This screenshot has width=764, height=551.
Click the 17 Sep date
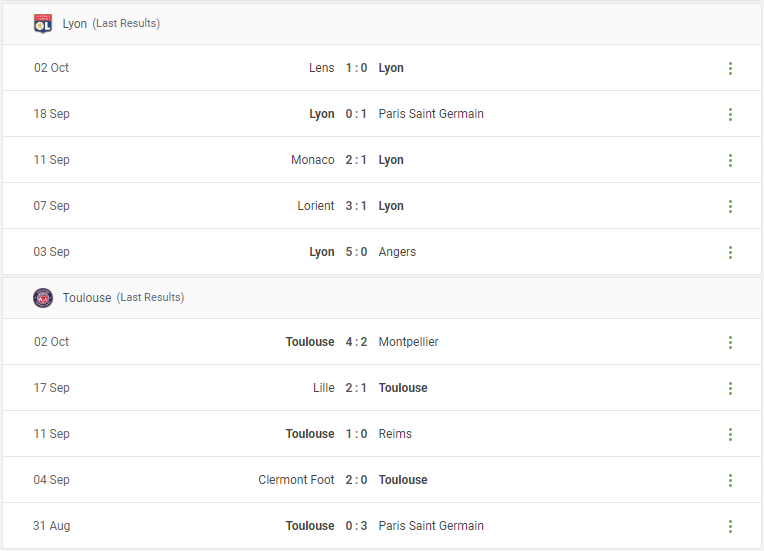coord(51,388)
